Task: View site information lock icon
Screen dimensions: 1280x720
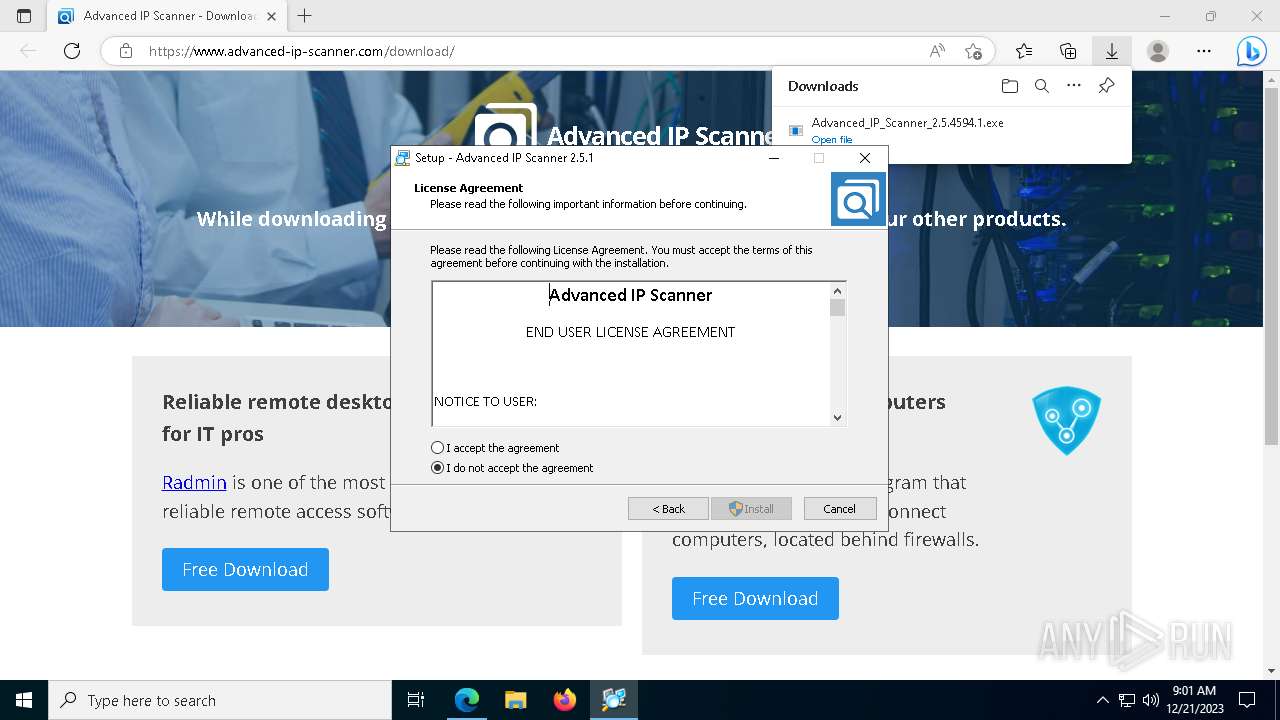Action: click(x=125, y=51)
